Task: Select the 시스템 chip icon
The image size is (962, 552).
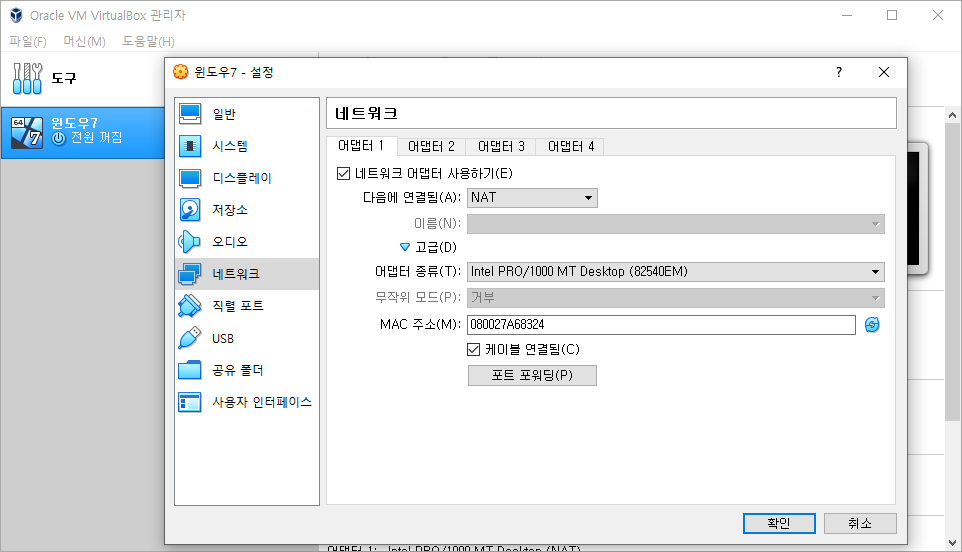Action: (x=190, y=146)
